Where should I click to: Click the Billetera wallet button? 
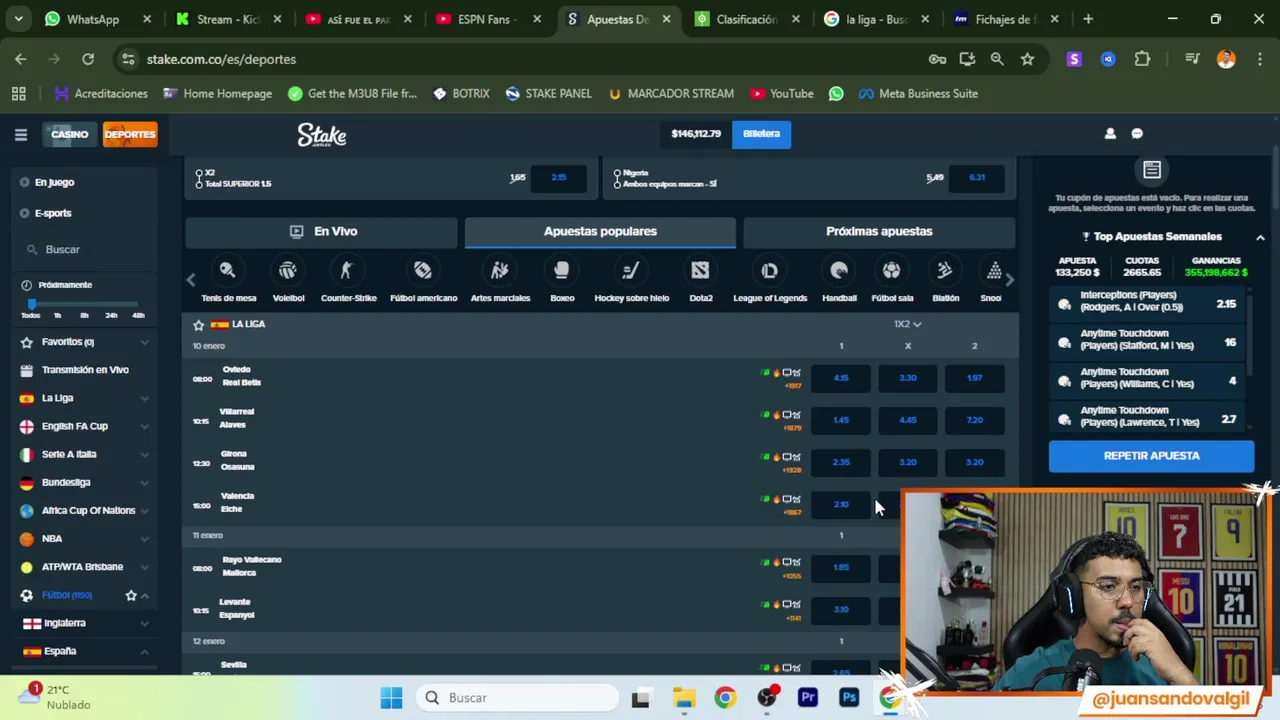pos(761,133)
